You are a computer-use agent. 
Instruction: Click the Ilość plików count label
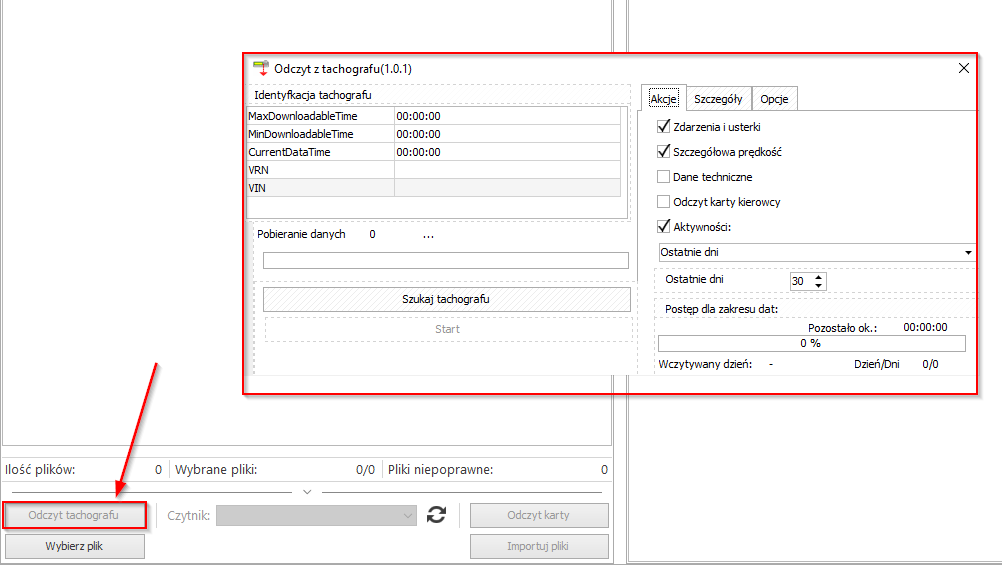[40, 470]
